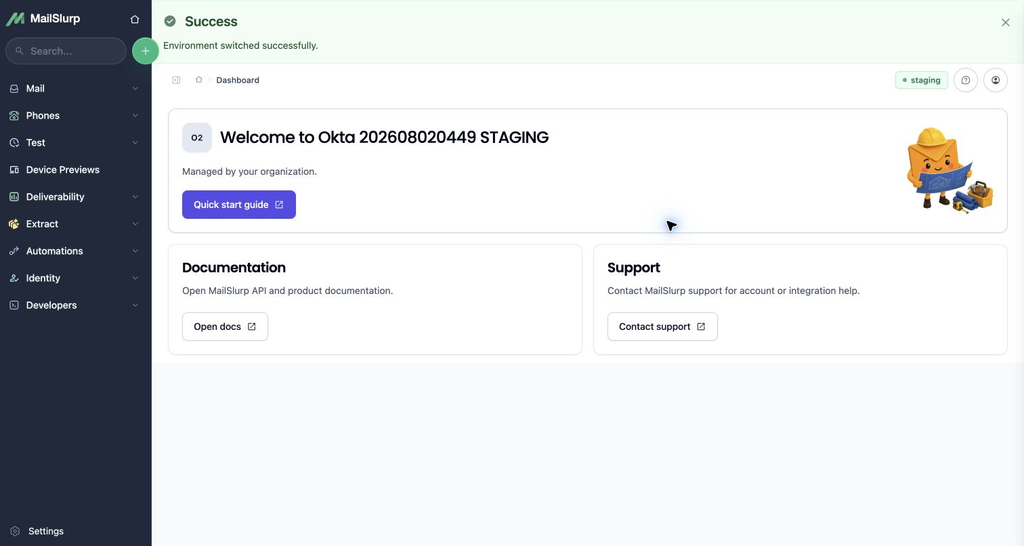This screenshot has width=1024, height=546.
Task: Toggle the sidebar collapse icon
Action: point(176,80)
